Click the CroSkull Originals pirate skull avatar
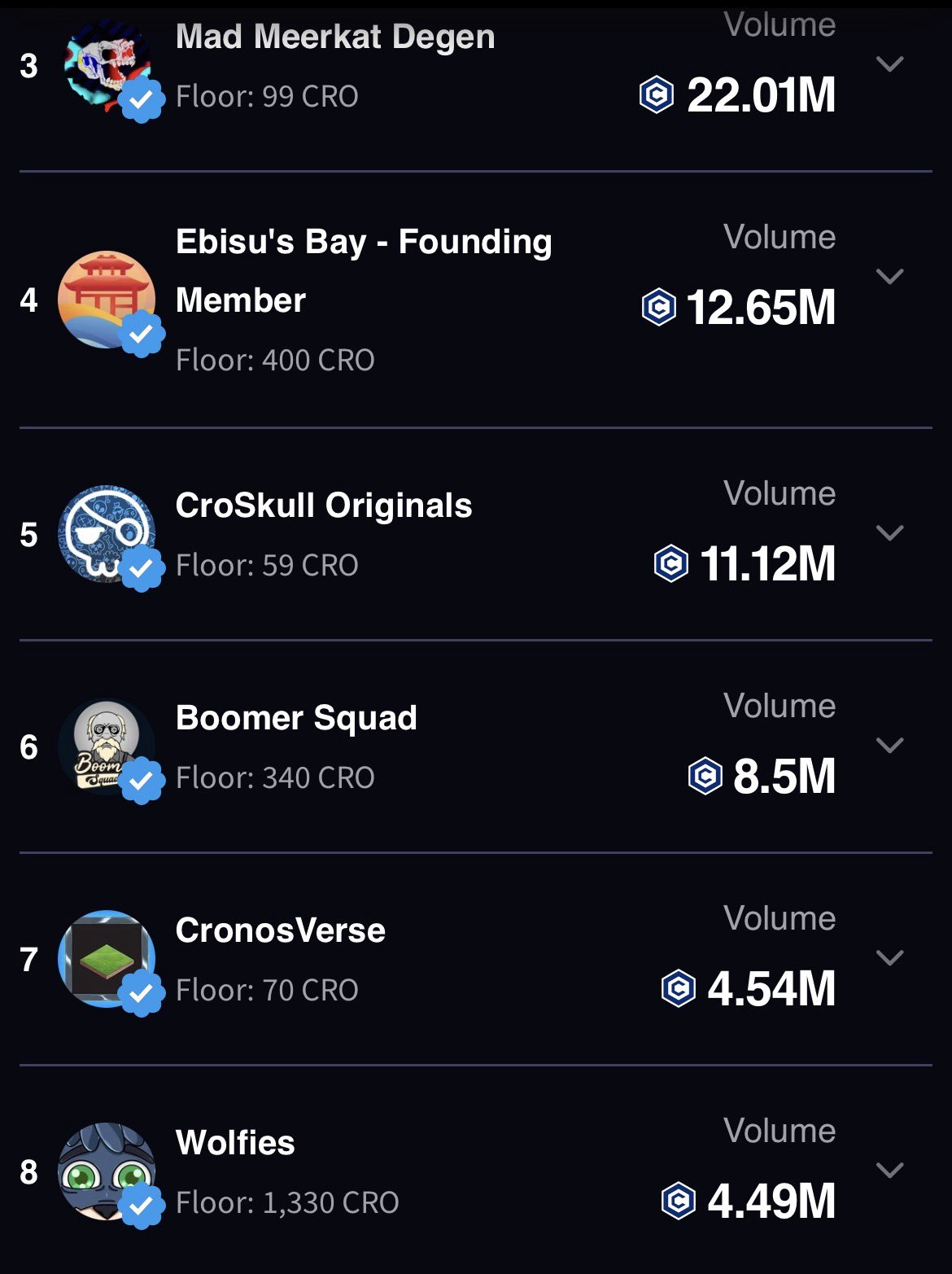The height and width of the screenshot is (1274, 952). (107, 534)
